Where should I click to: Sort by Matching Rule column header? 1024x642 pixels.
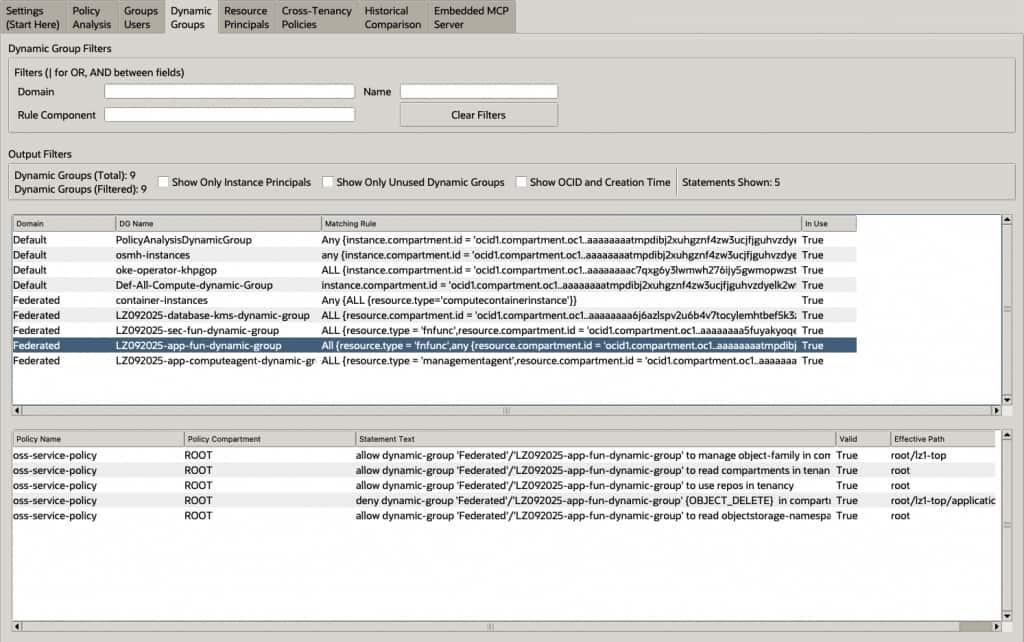coord(561,223)
